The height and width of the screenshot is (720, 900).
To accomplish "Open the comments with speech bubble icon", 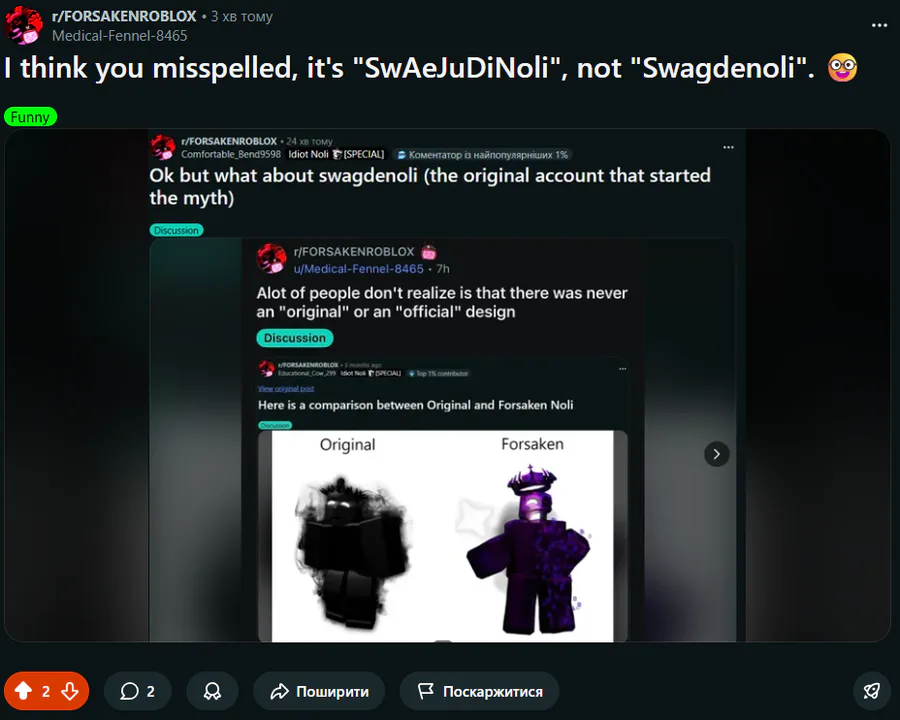I will point(137,691).
